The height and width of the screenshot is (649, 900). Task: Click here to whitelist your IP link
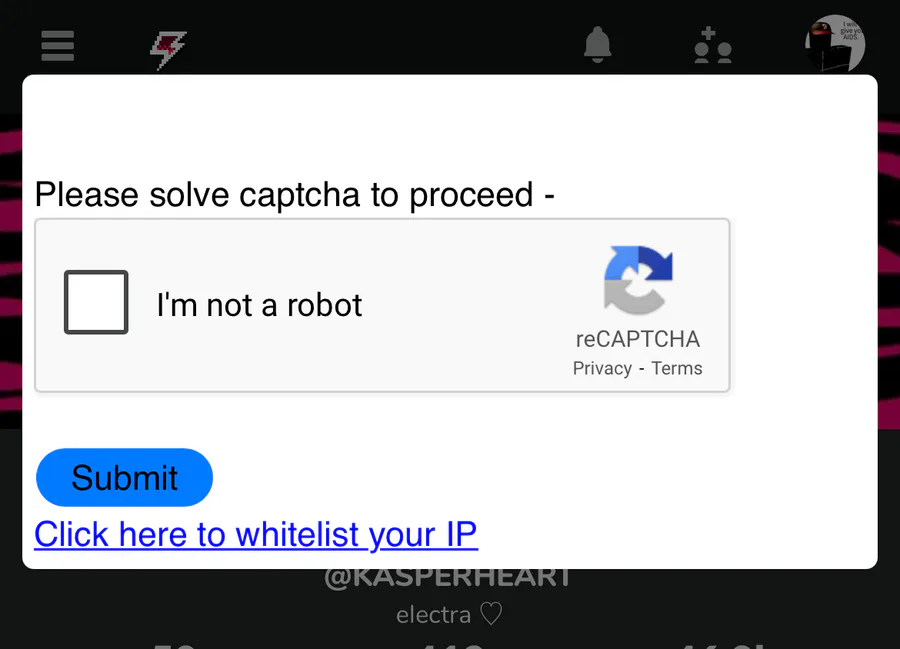click(x=256, y=535)
